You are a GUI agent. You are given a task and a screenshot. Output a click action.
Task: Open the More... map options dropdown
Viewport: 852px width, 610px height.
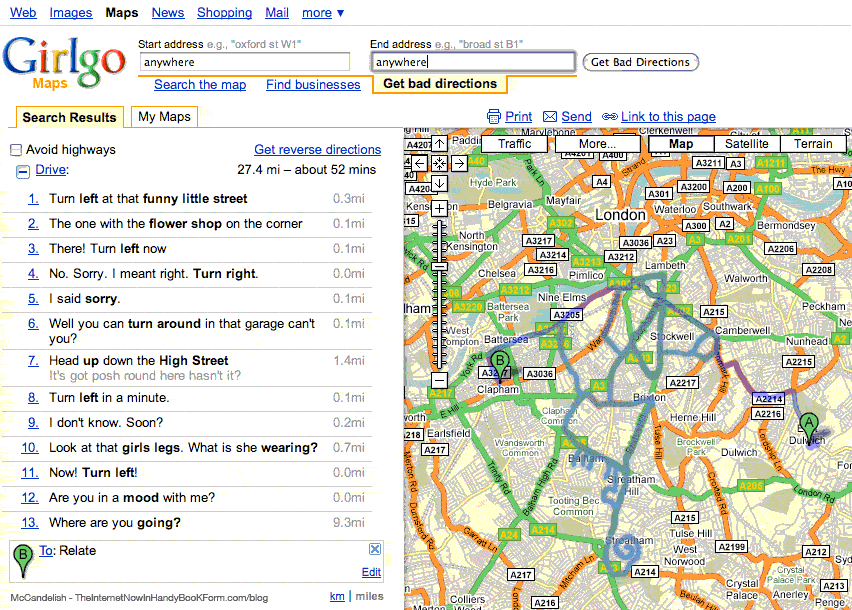[597, 144]
